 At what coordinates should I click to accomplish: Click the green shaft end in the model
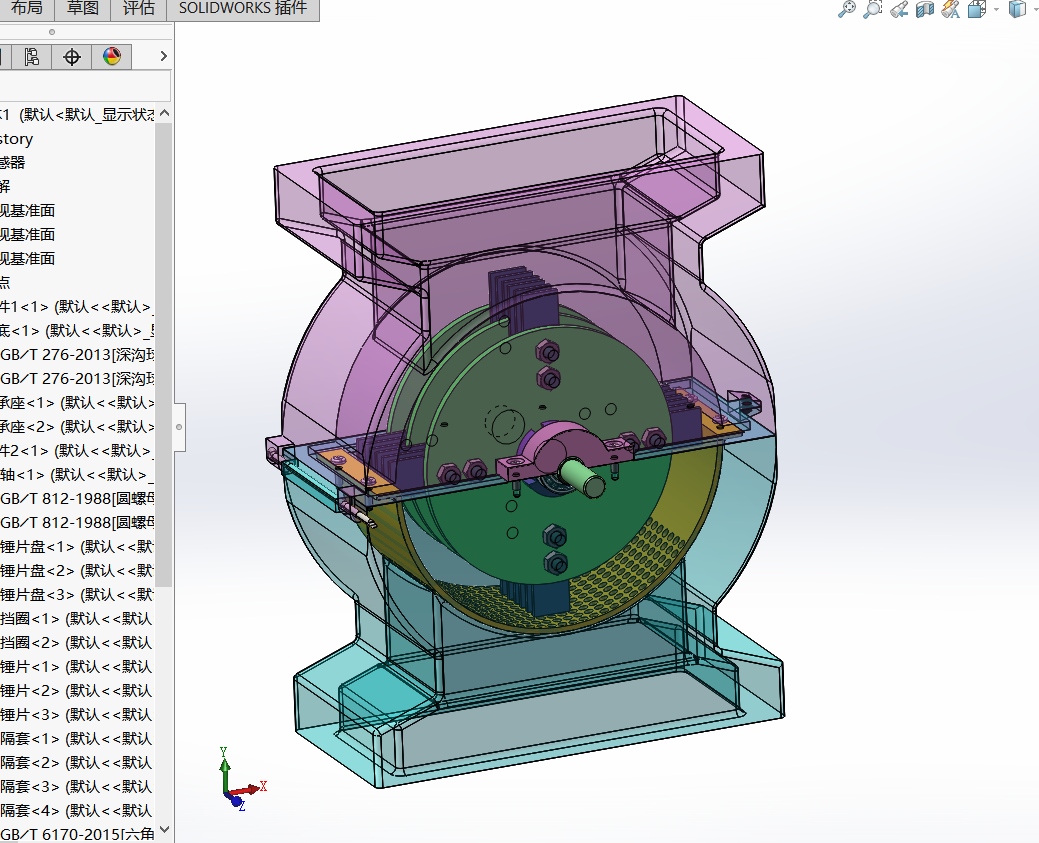coord(584,479)
